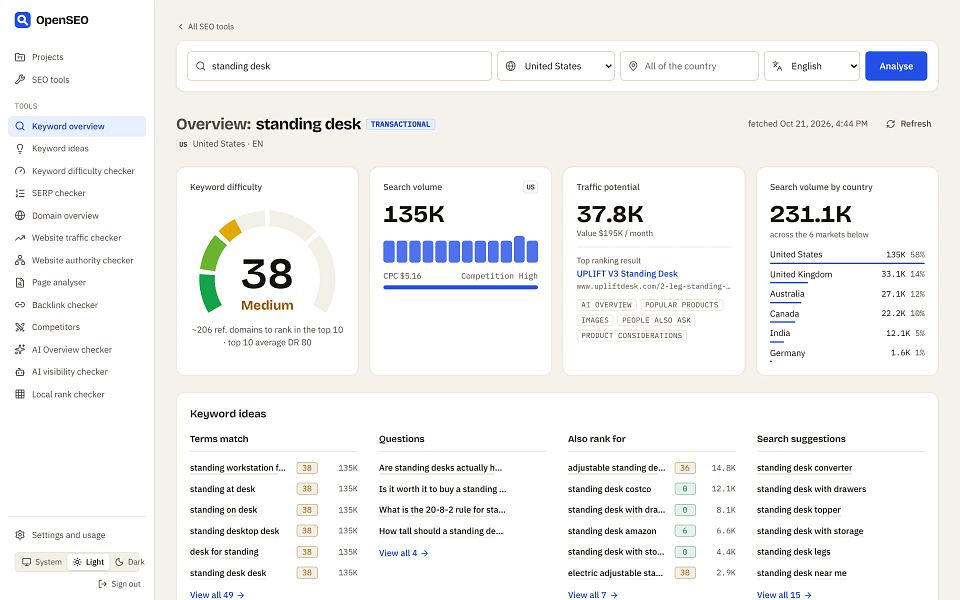The height and width of the screenshot is (600, 960).
Task: Click the standing desk keyword input field
Action: (x=339, y=66)
